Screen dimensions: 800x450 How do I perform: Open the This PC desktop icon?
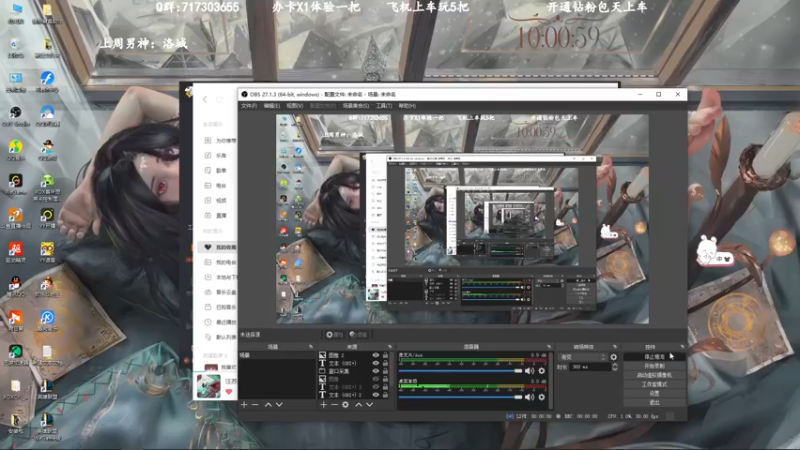click(16, 13)
